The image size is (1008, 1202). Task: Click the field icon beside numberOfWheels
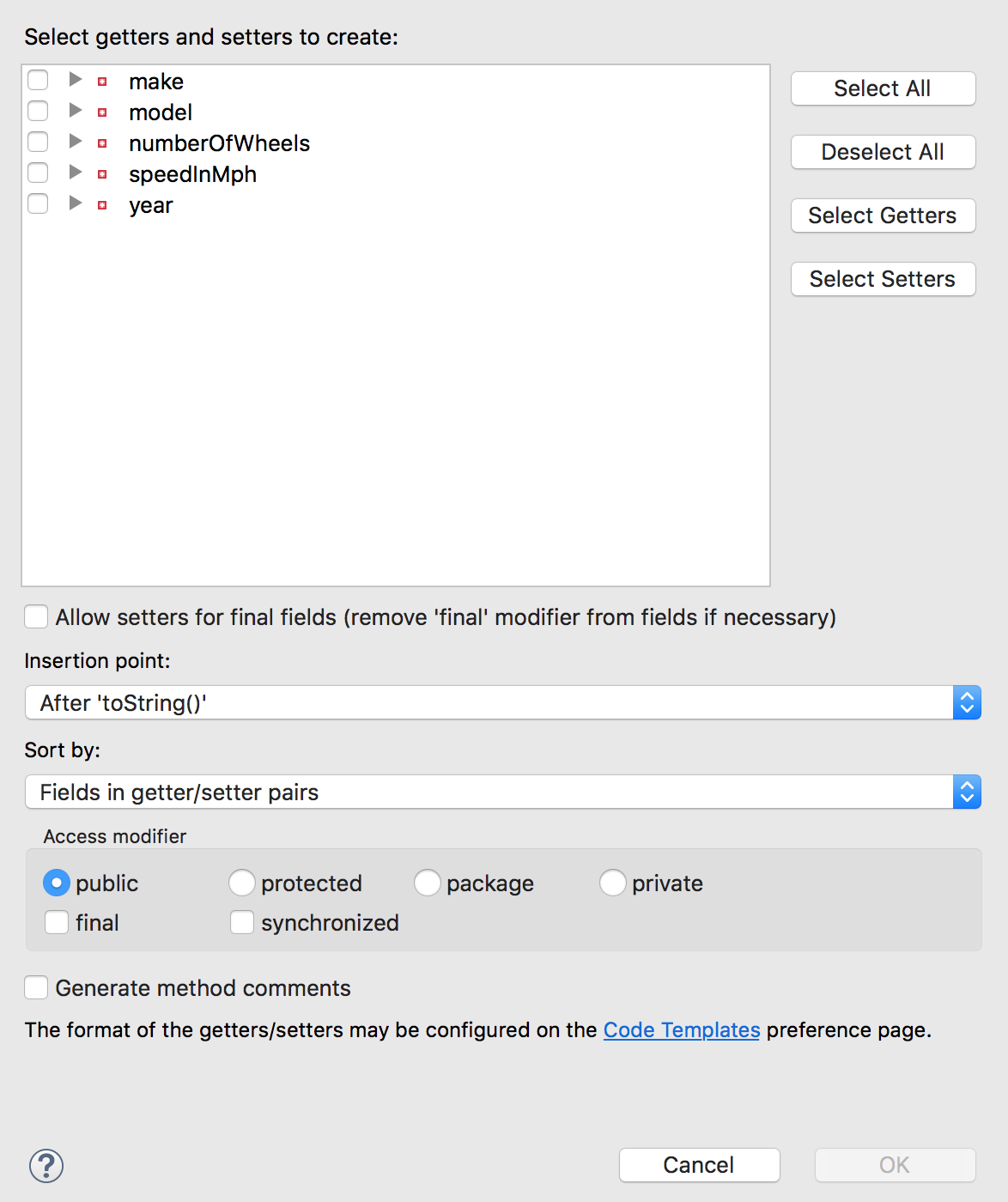coord(103,142)
